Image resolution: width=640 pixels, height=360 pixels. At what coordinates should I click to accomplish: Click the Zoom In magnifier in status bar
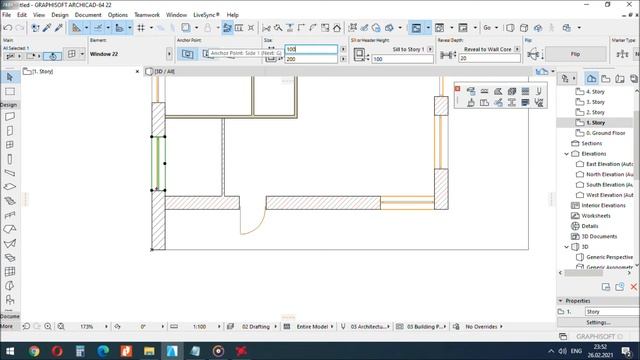pyautogui.click(x=48, y=327)
